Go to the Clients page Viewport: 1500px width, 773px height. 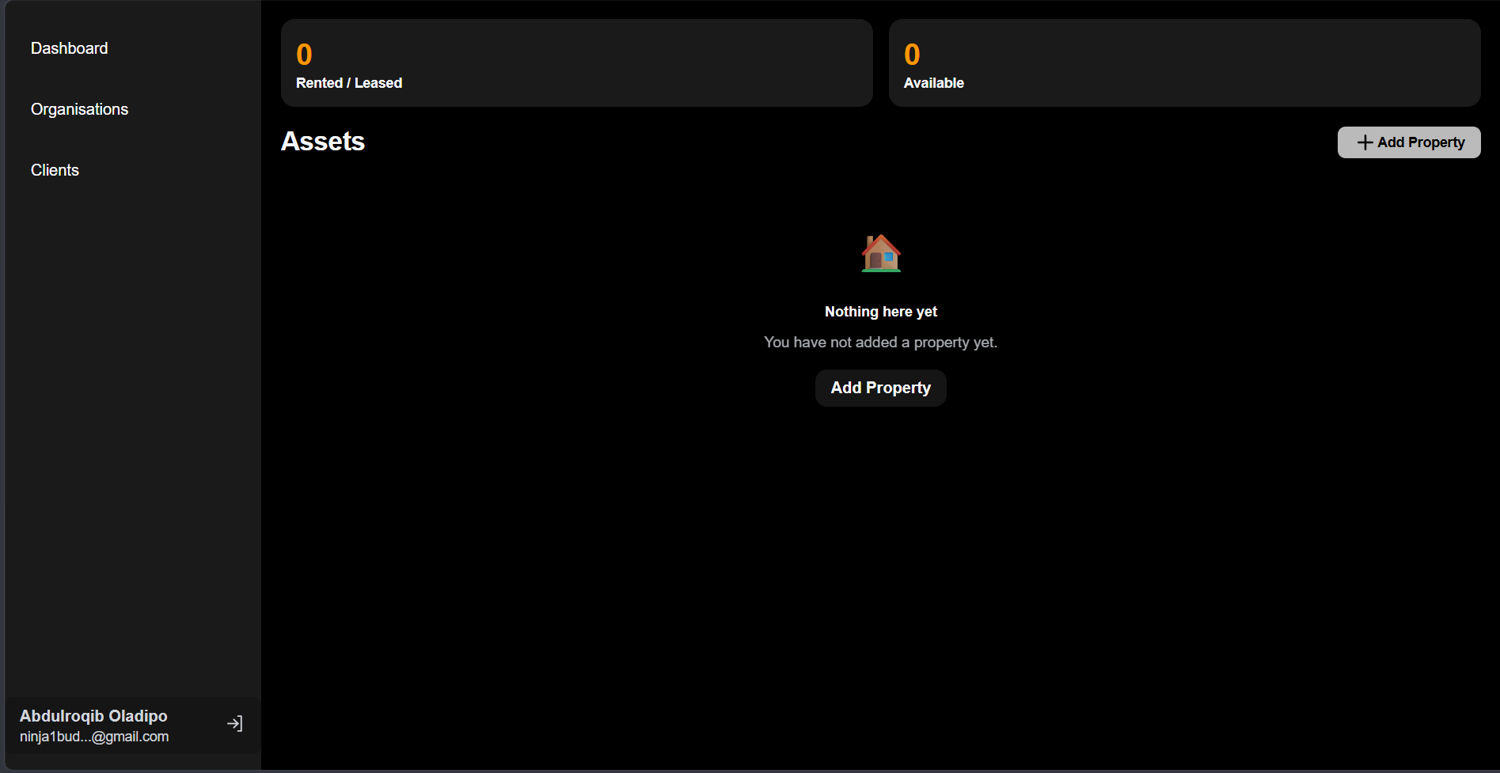pyautogui.click(x=55, y=170)
